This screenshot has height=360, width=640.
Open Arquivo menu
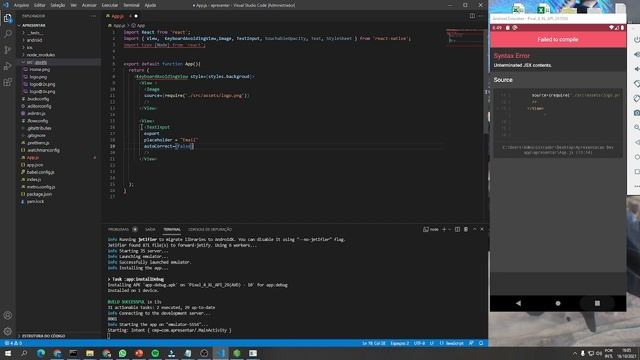pos(21,5)
